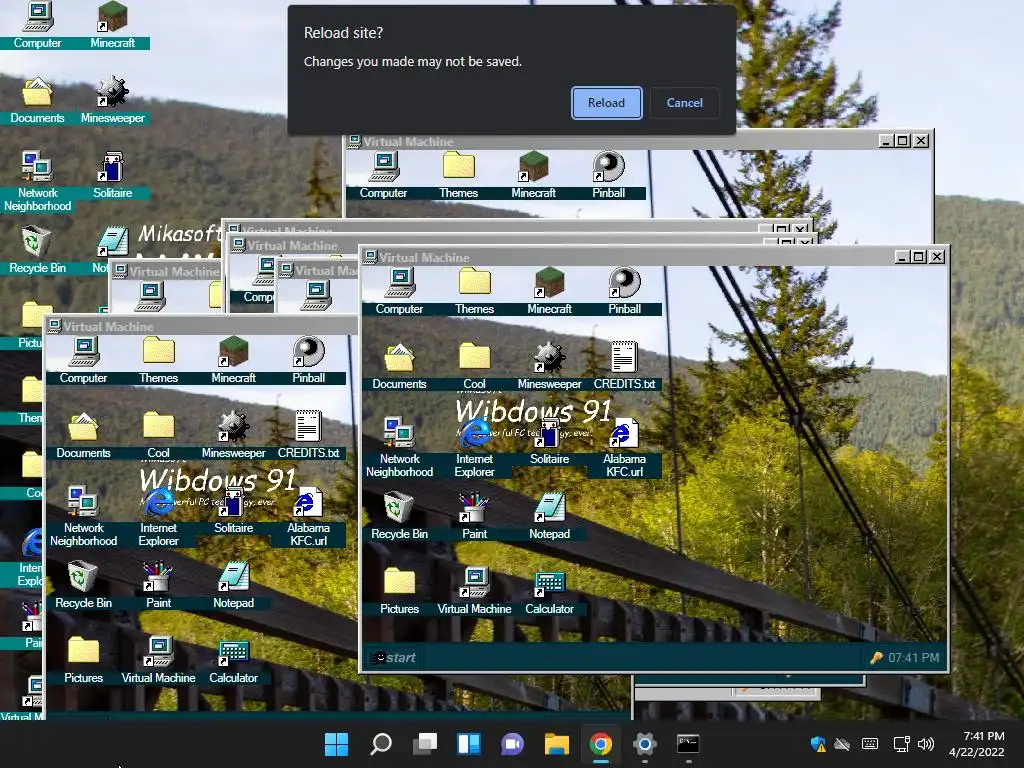This screenshot has height=768, width=1024.
Task: Launch Paint in lower-left Virtual Machine window
Action: point(158,585)
